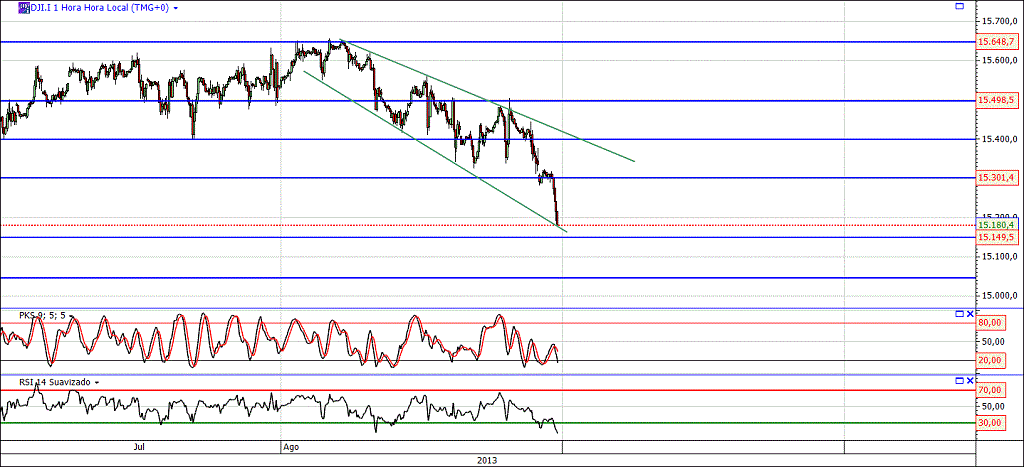
Task: Select the 15.648,7 price level label
Action: (x=997, y=42)
